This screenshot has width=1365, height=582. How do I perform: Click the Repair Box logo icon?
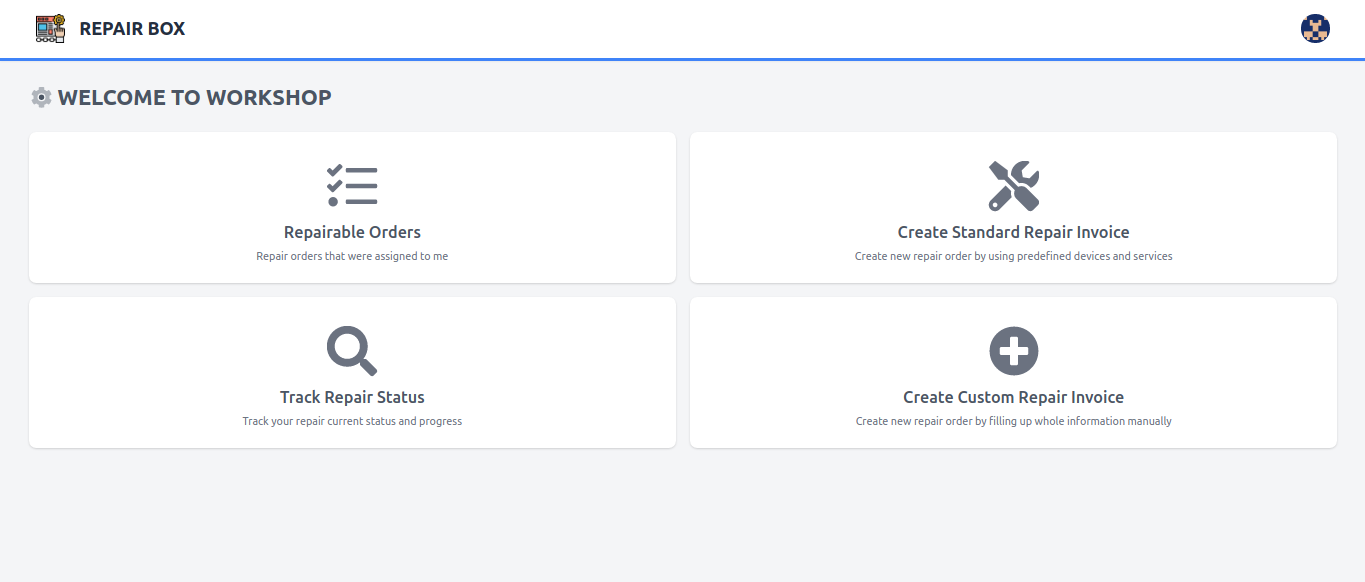tap(50, 28)
